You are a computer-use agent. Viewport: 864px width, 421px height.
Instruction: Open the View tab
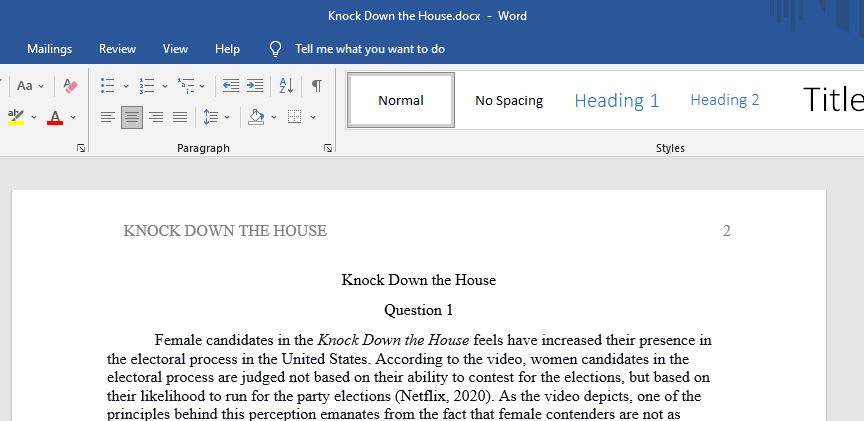point(175,48)
